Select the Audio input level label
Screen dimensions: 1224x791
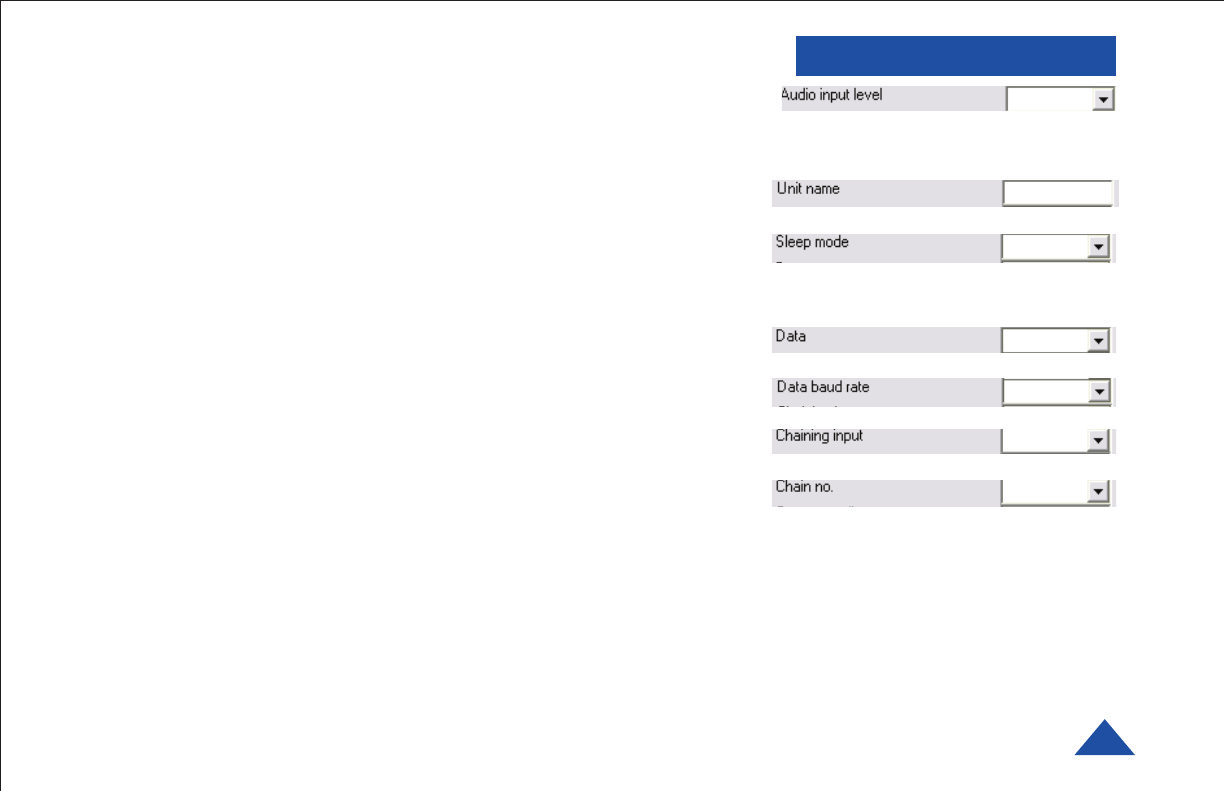832,96
